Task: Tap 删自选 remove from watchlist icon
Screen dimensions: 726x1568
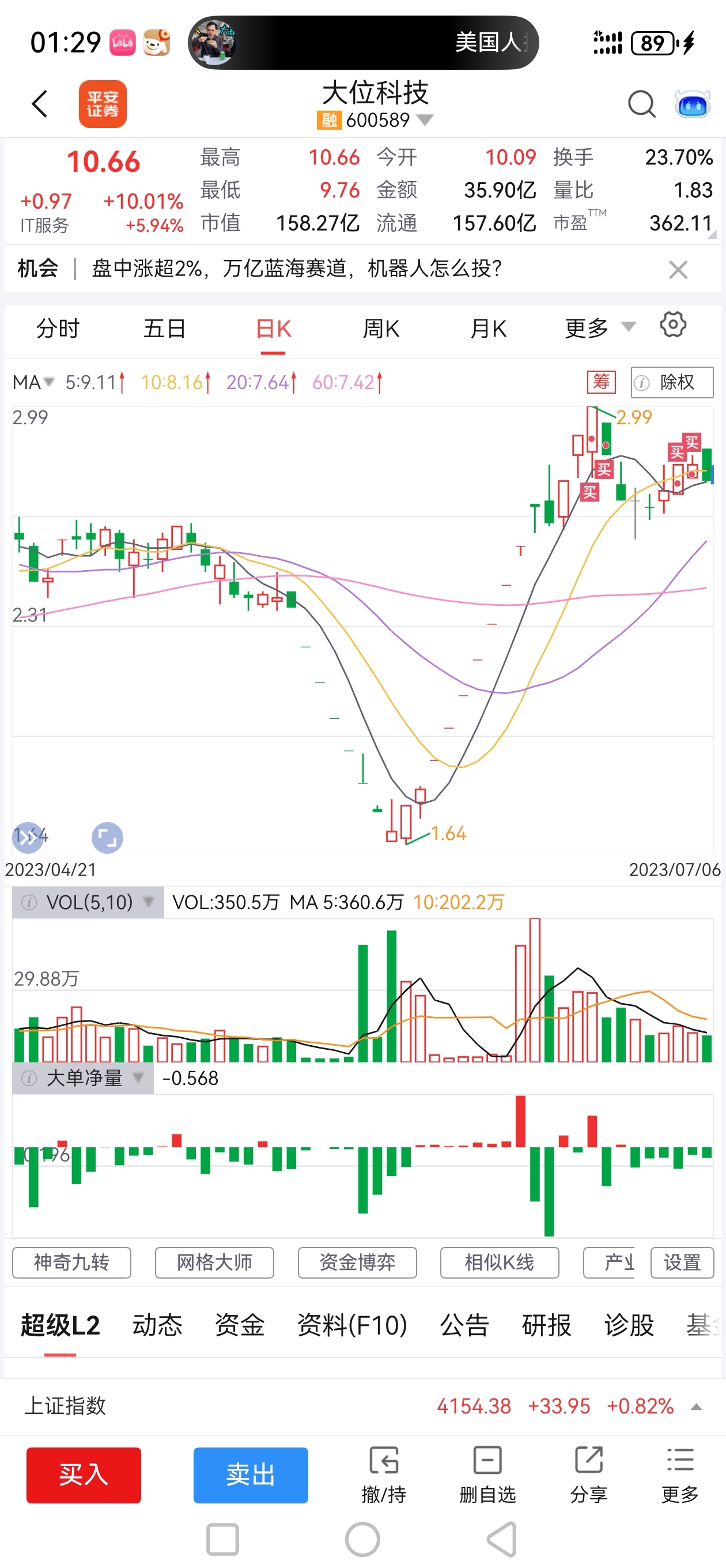Action: pos(487,1473)
